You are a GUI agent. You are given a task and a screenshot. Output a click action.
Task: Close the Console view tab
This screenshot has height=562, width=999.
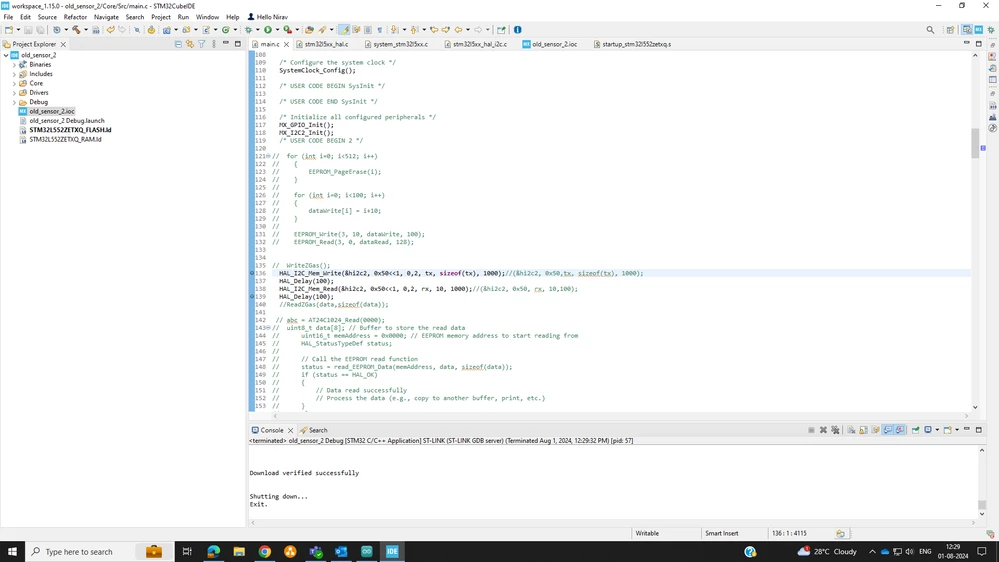coord(291,430)
